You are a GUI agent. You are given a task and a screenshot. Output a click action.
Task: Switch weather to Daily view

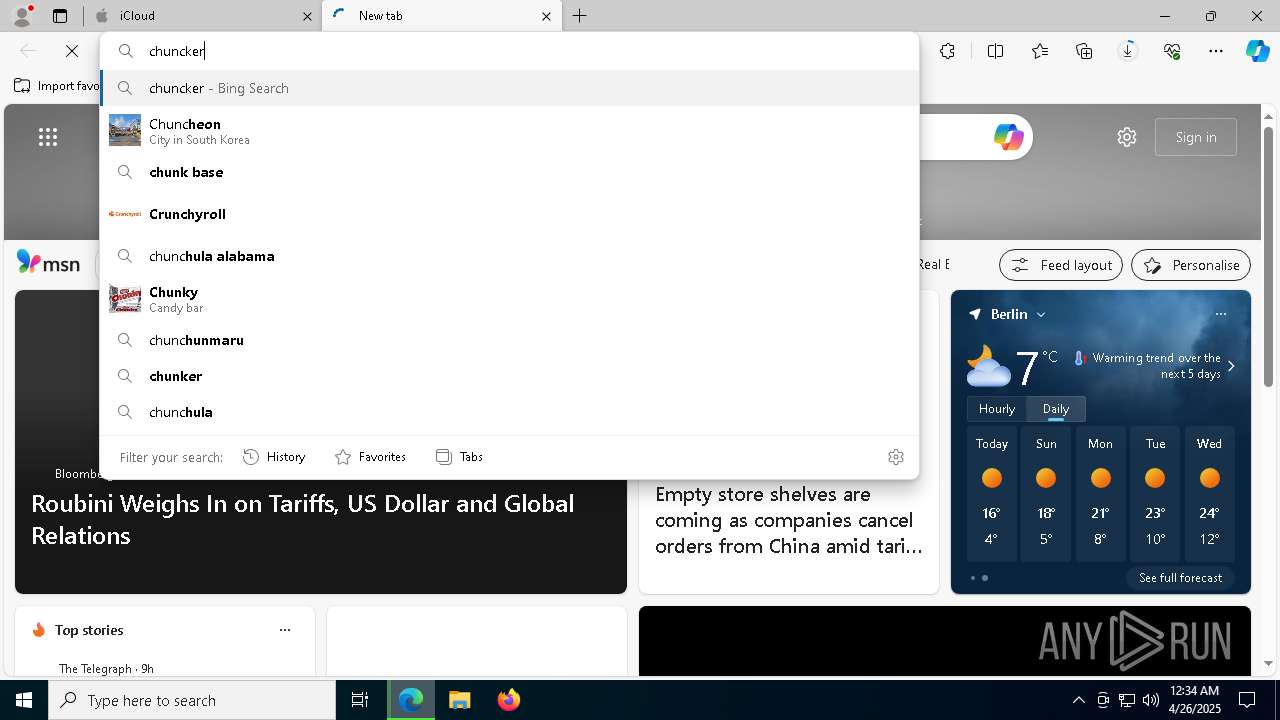(1056, 409)
